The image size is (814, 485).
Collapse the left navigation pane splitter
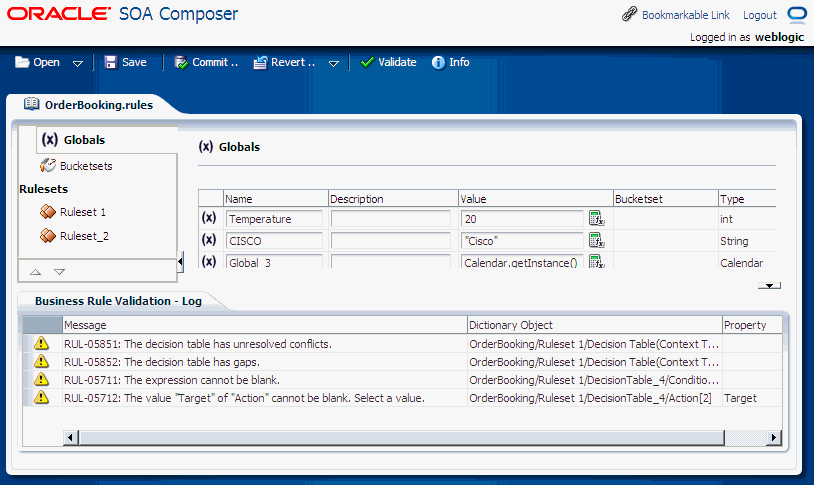[181, 262]
